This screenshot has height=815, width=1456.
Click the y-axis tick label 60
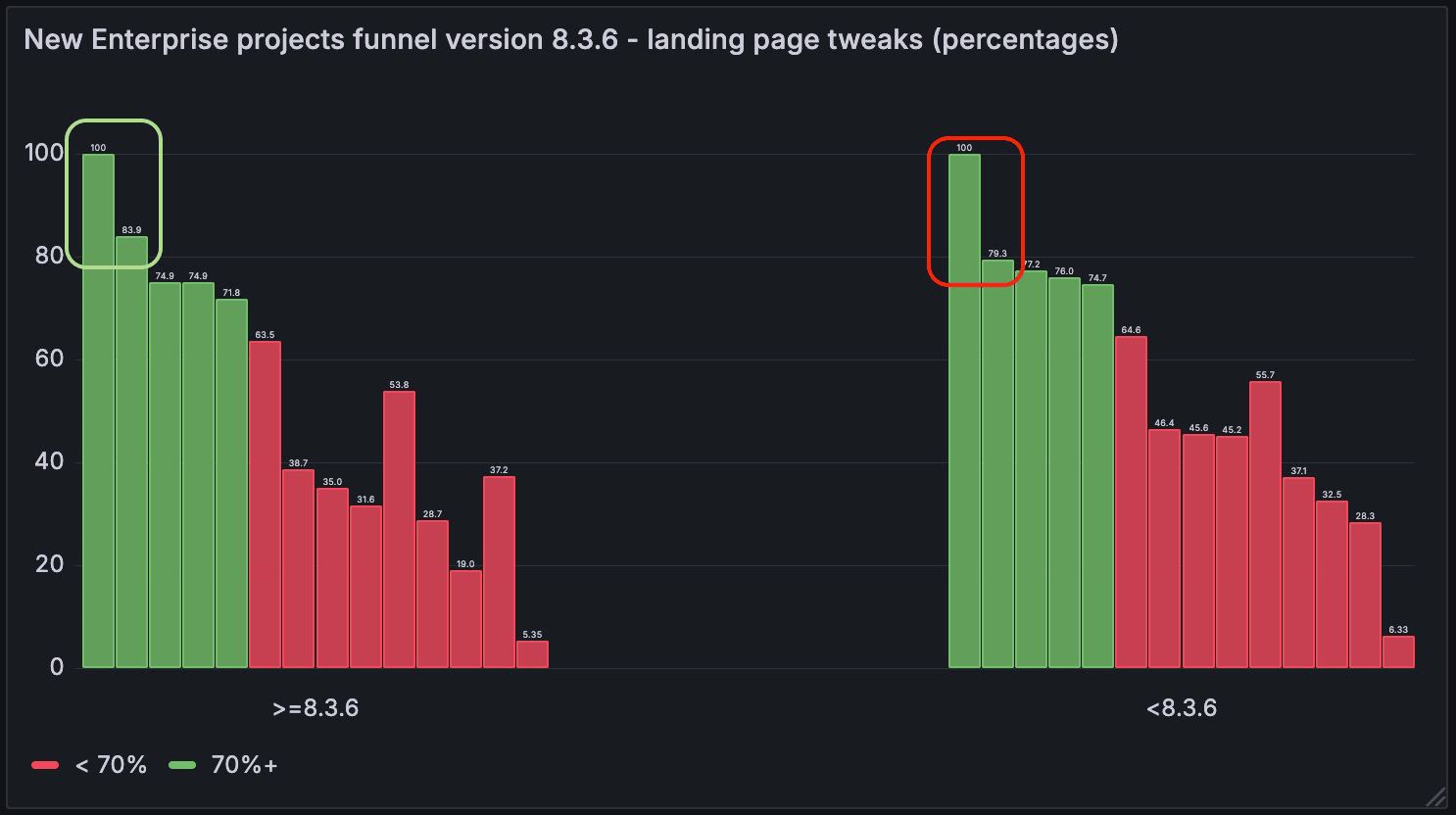(49, 359)
